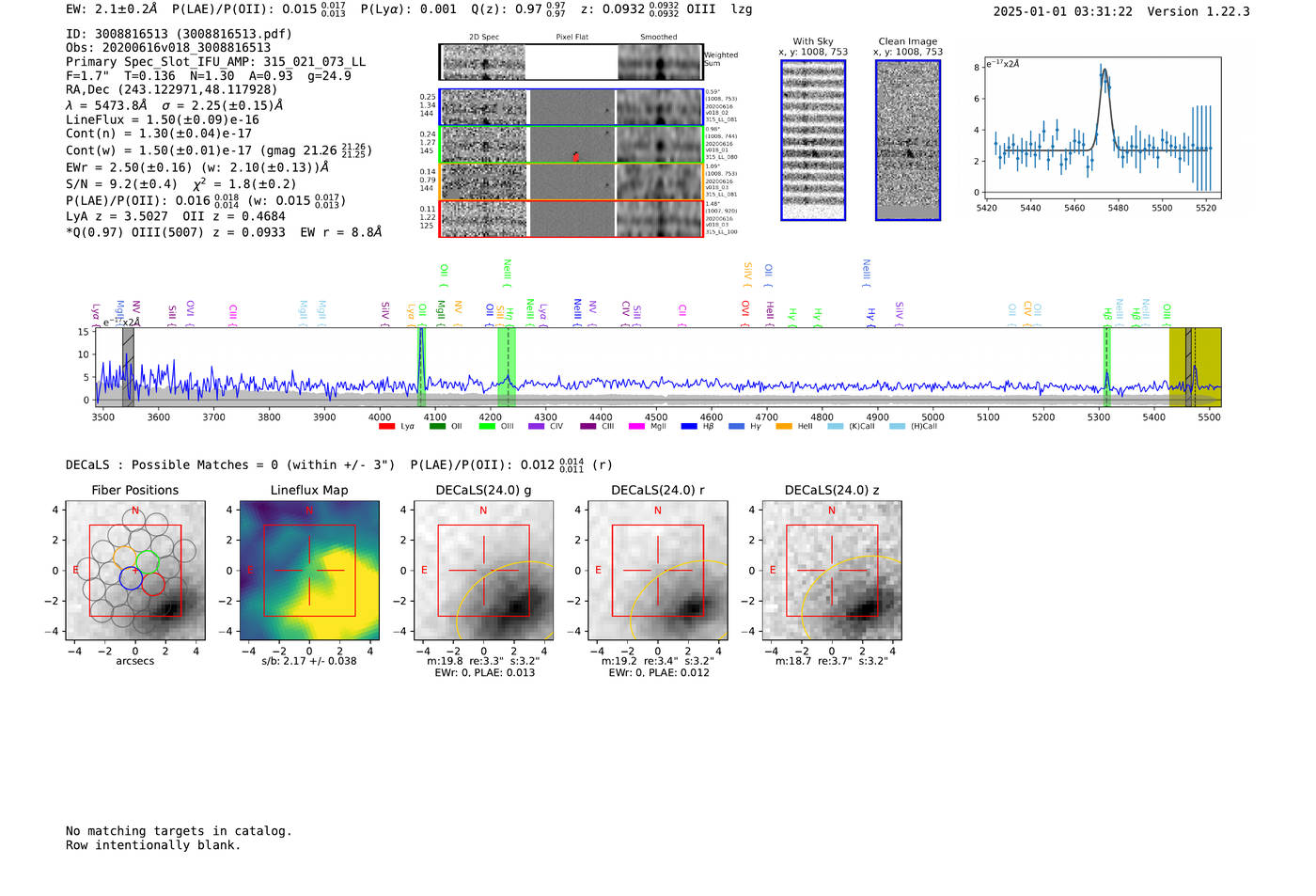Open the Lineflux Map panel
The width and height of the screenshot is (1316, 896).
pos(309,571)
